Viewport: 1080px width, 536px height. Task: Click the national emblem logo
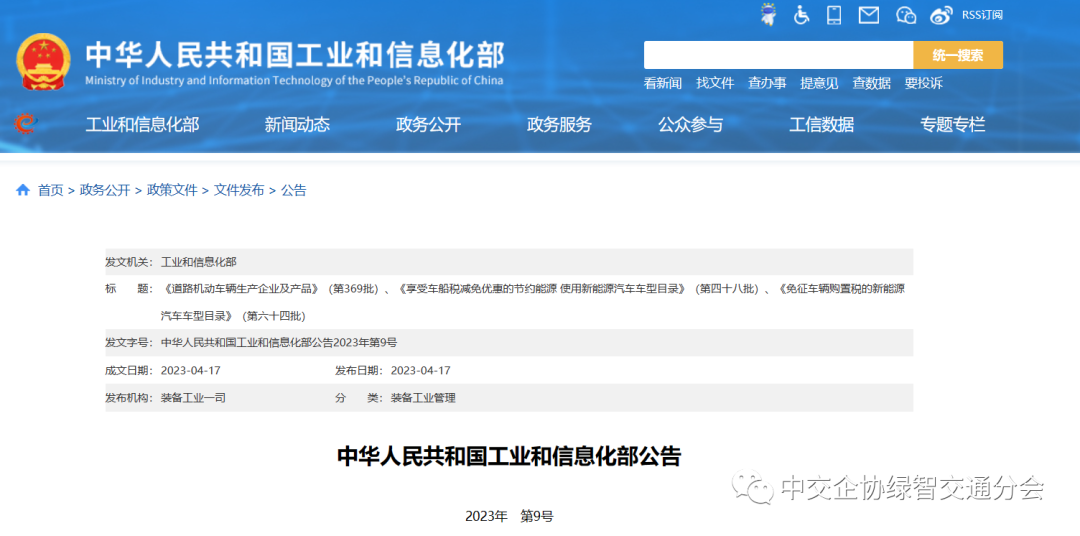pyautogui.click(x=42, y=63)
